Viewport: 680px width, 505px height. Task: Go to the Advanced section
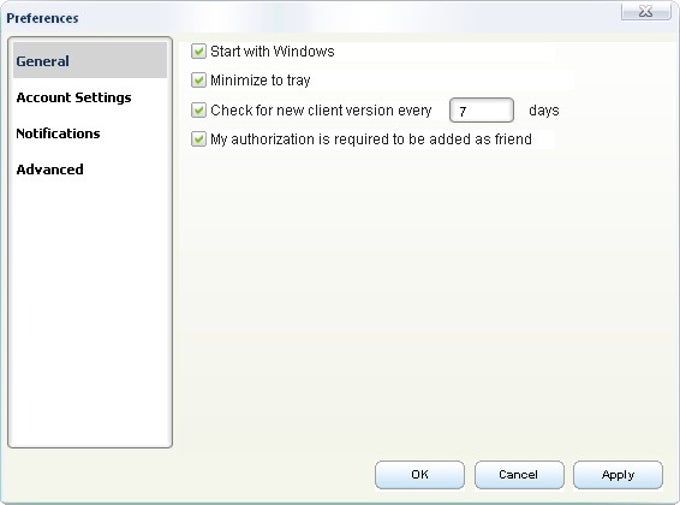pyautogui.click(x=50, y=169)
